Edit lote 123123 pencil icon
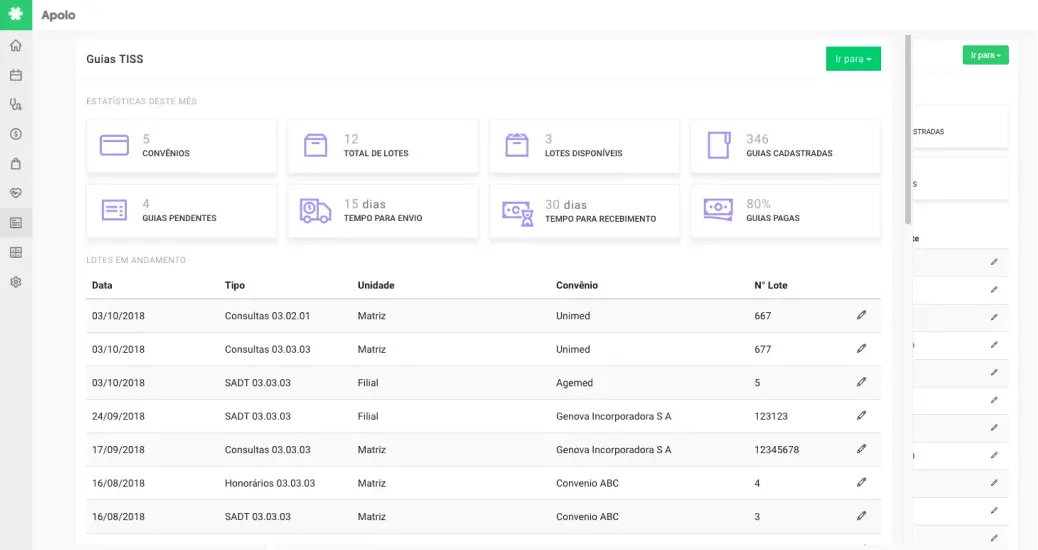The image size is (1038, 550). (861, 416)
